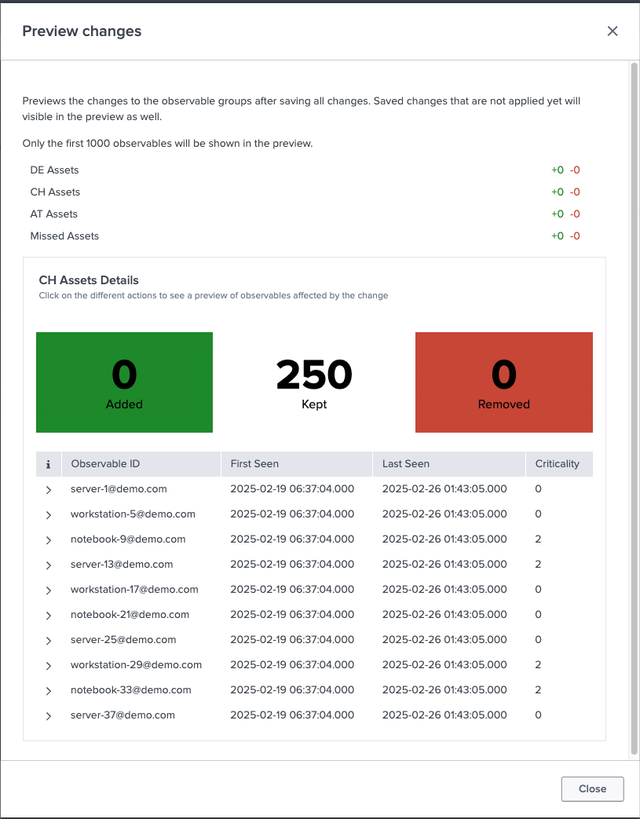Click Last Seen value of notebook-33@demo.com
640x819 pixels.
[445, 689]
